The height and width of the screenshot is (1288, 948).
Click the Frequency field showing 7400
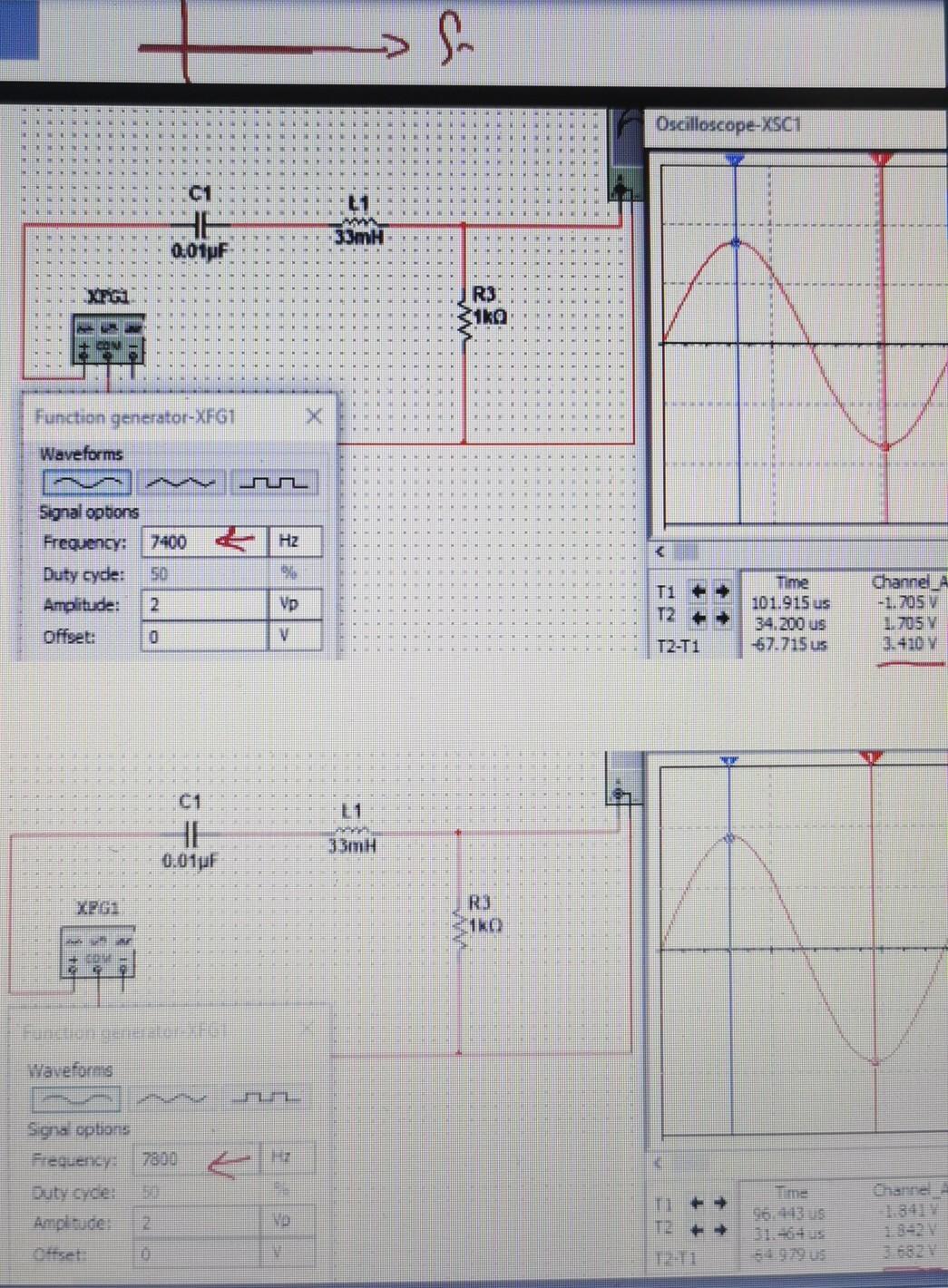tap(204, 542)
